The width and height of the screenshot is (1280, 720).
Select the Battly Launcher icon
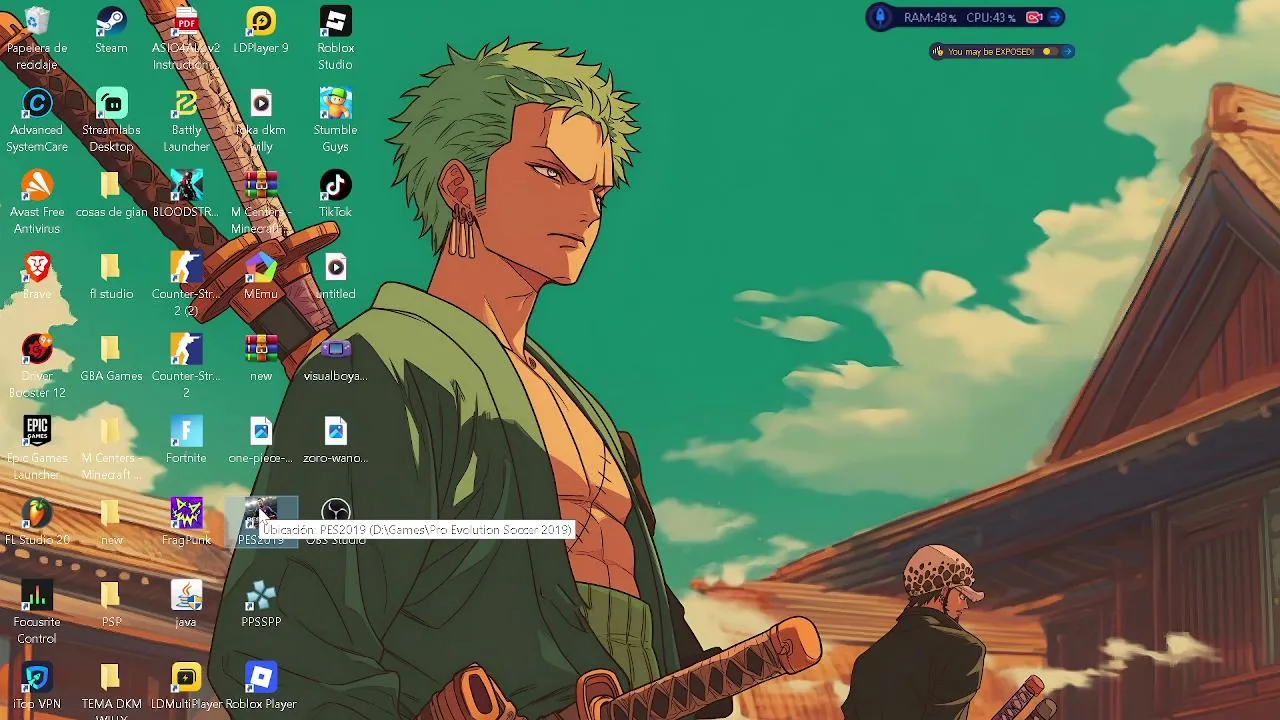point(186,120)
